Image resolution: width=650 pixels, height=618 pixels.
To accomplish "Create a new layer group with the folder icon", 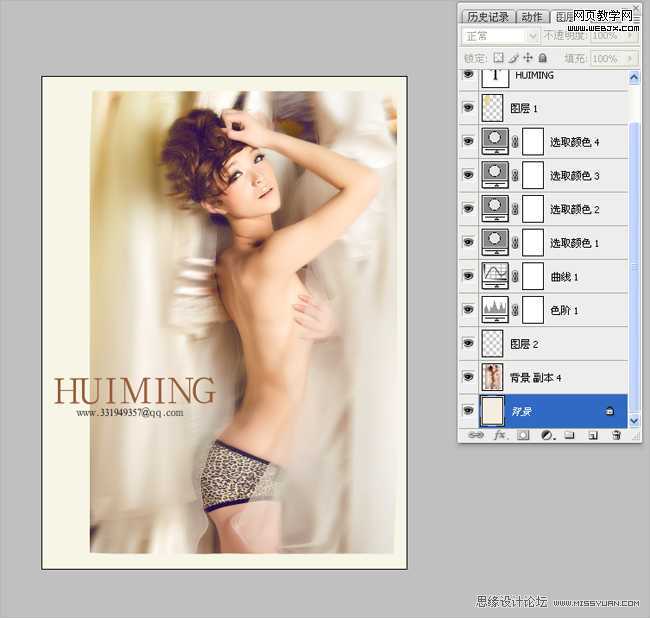I will coord(569,436).
